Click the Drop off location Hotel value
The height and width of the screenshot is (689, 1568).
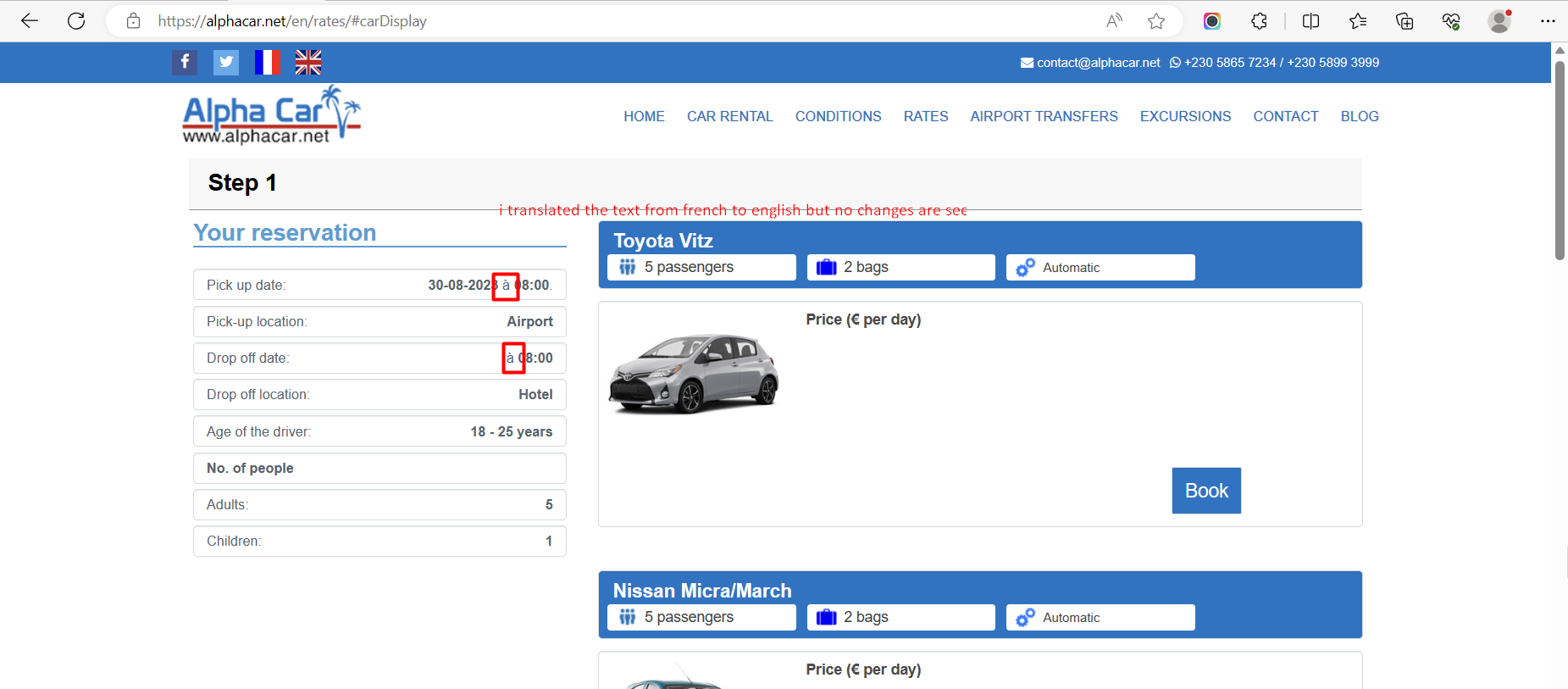click(535, 395)
